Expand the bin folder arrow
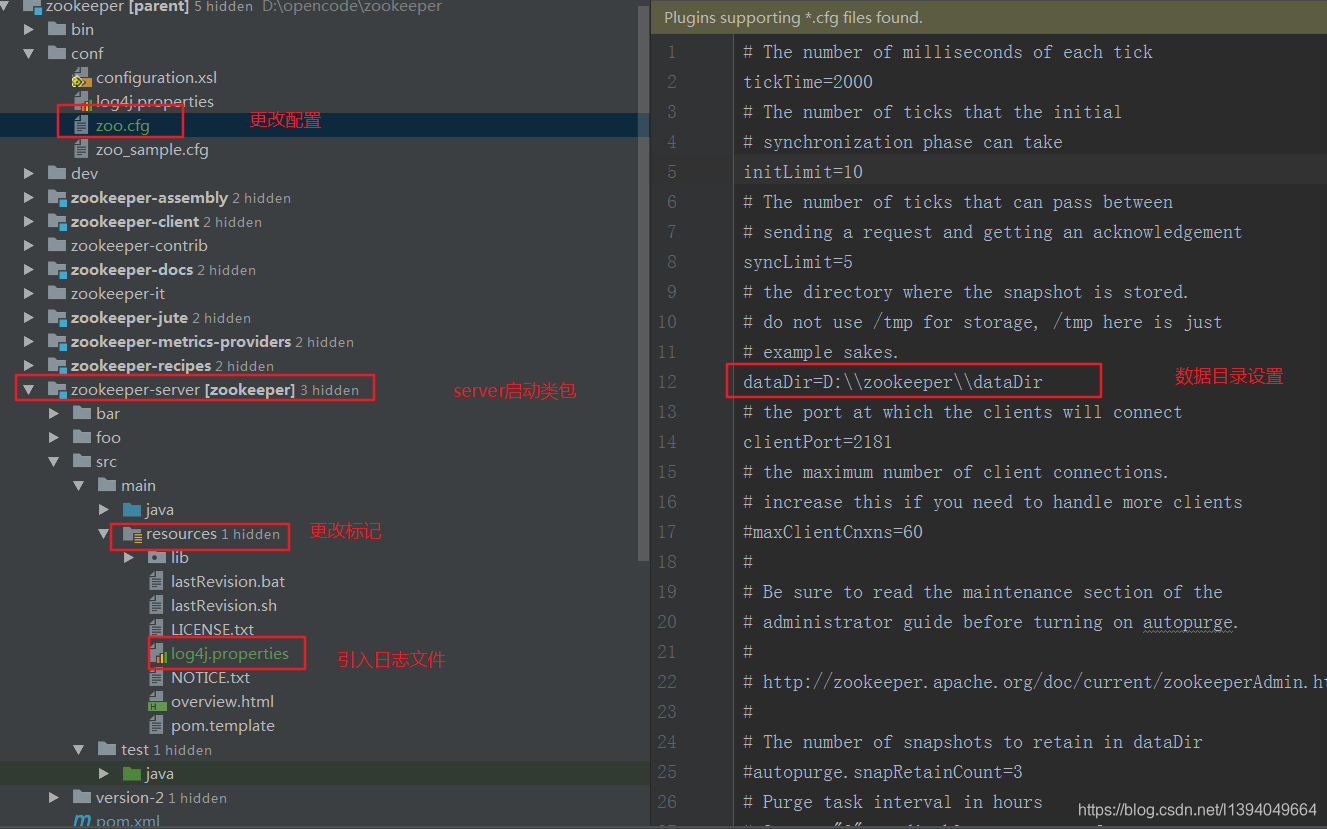 pos(30,30)
